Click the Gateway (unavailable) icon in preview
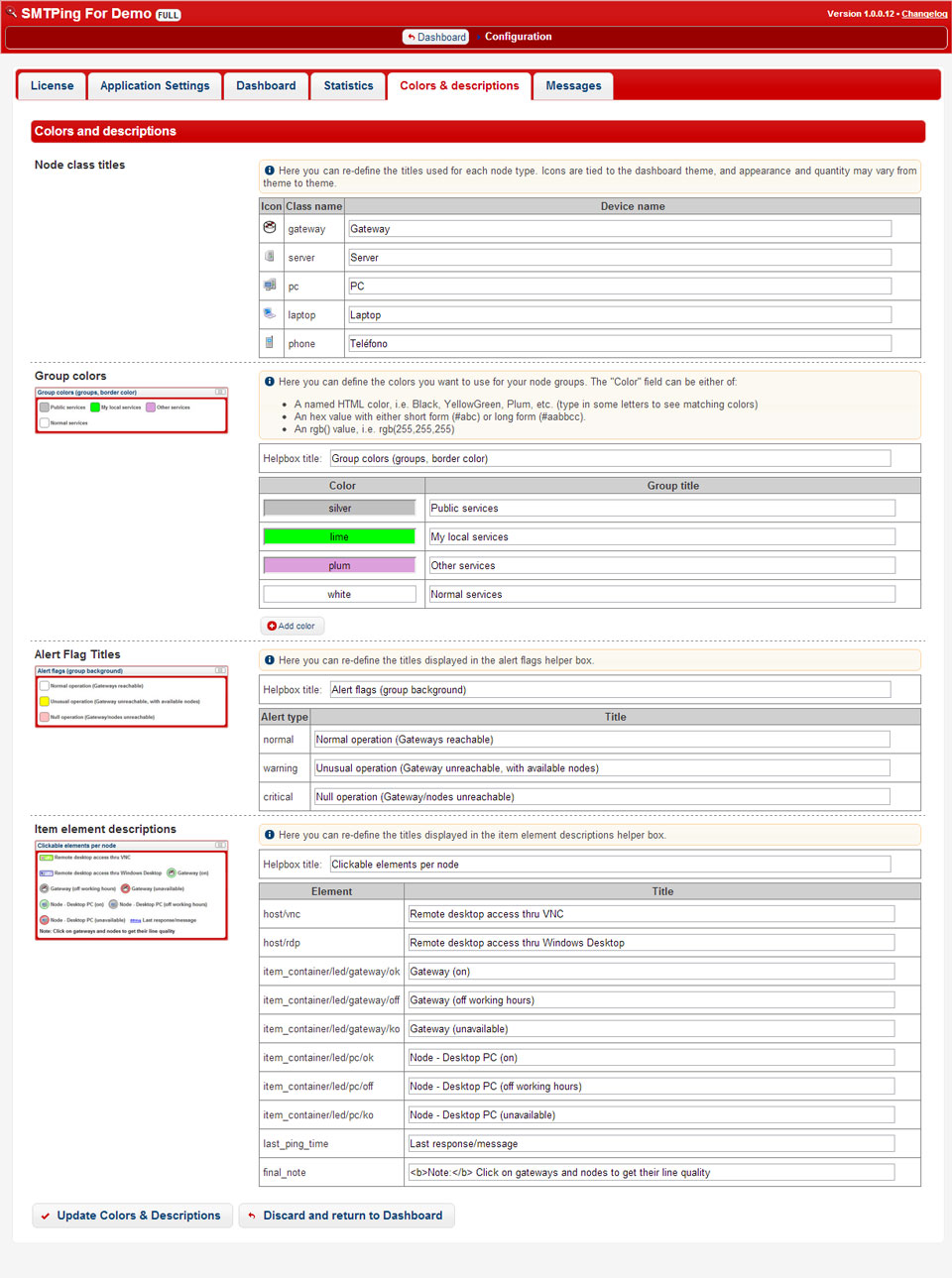The height and width of the screenshot is (1278, 952). (x=125, y=888)
